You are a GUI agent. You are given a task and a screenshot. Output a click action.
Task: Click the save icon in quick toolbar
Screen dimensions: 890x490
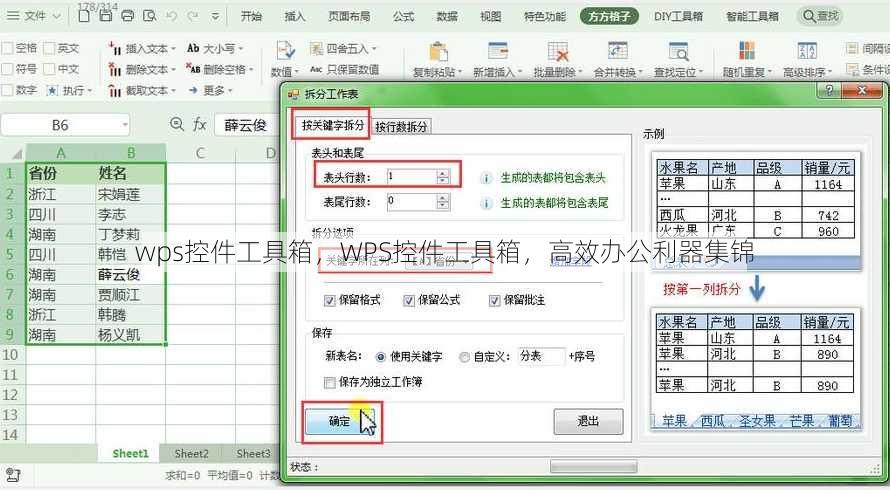pyautogui.click(x=106, y=16)
